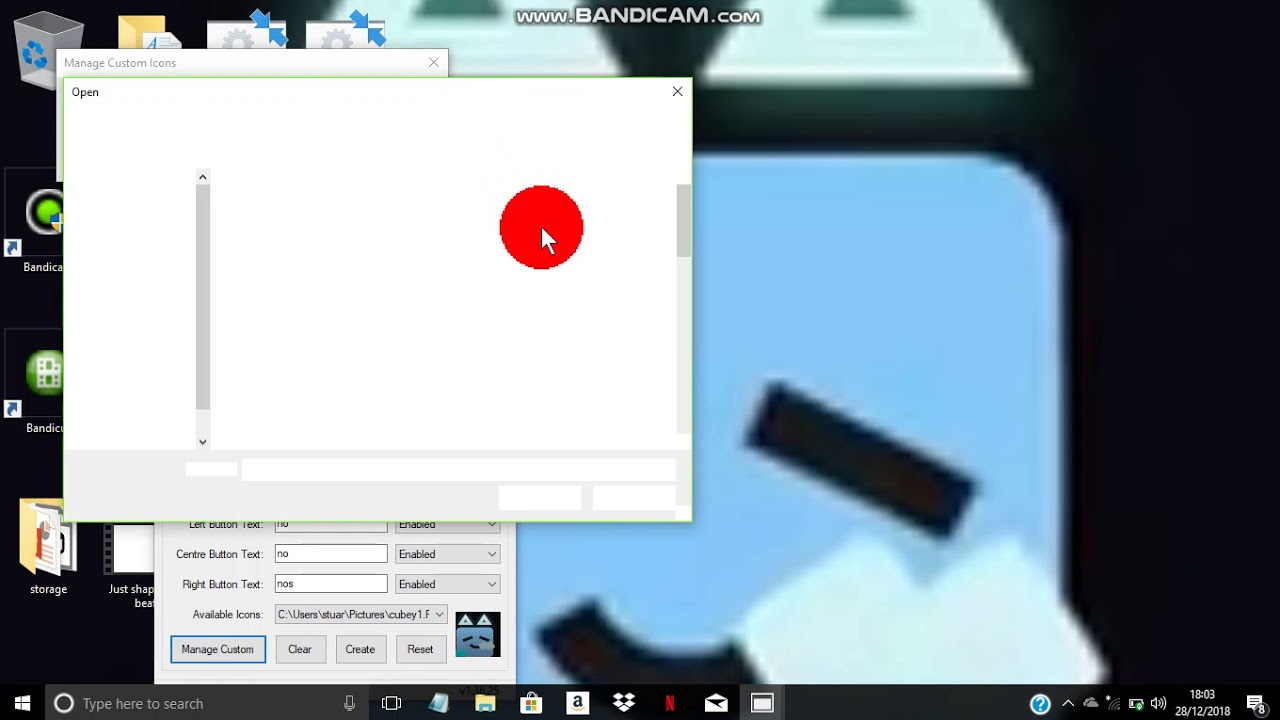
Task: Open Microsoft Store from the taskbar
Action: (x=531, y=703)
